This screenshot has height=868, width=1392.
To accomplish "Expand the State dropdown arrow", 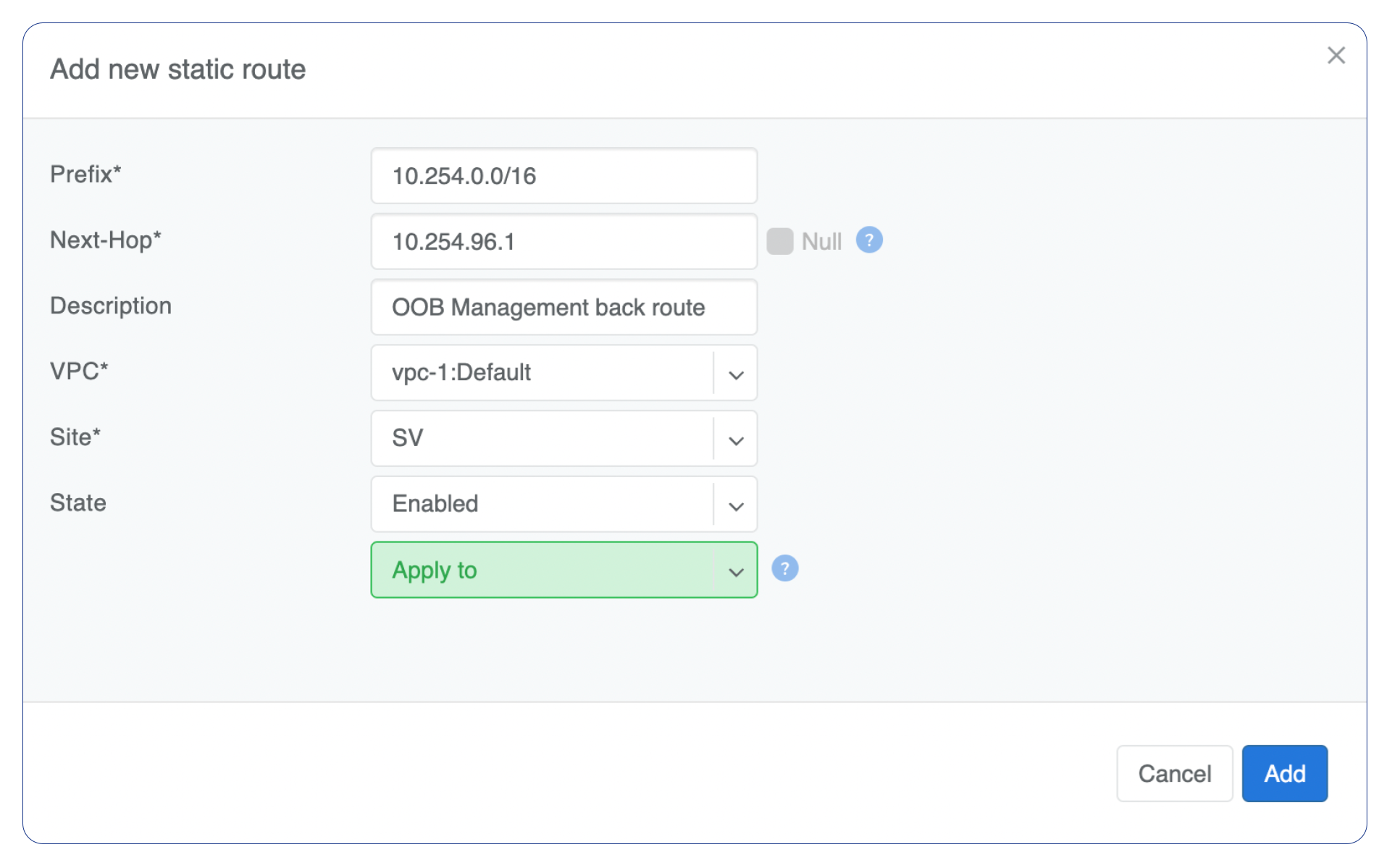I will (736, 506).
